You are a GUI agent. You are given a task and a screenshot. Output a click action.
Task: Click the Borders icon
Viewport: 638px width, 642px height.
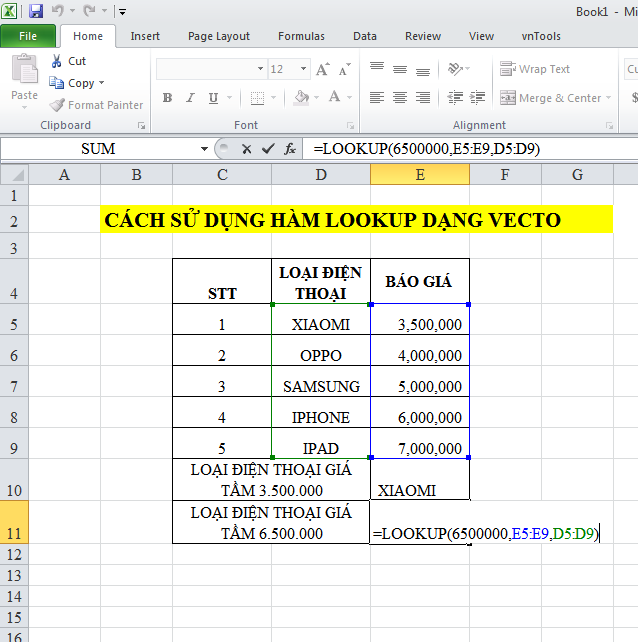[257, 98]
